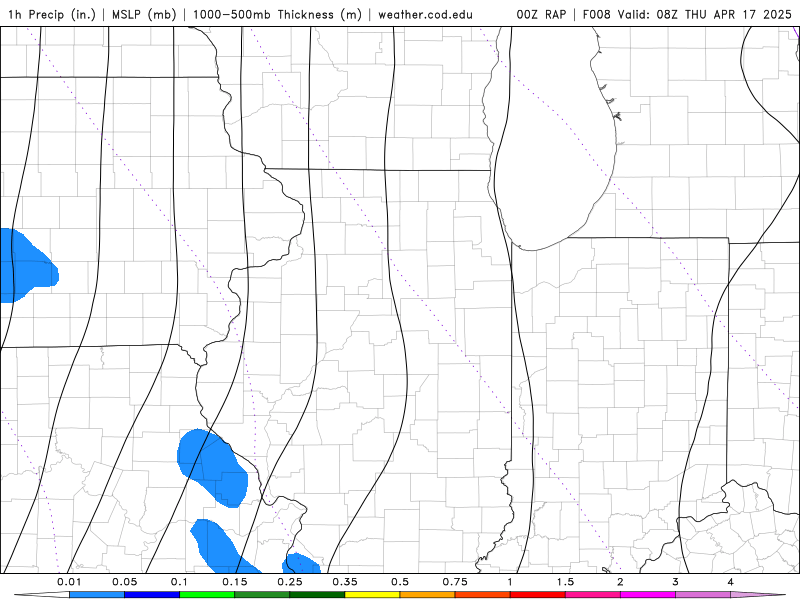Click the 'weather.cod.edu' source text

click(x=425, y=14)
